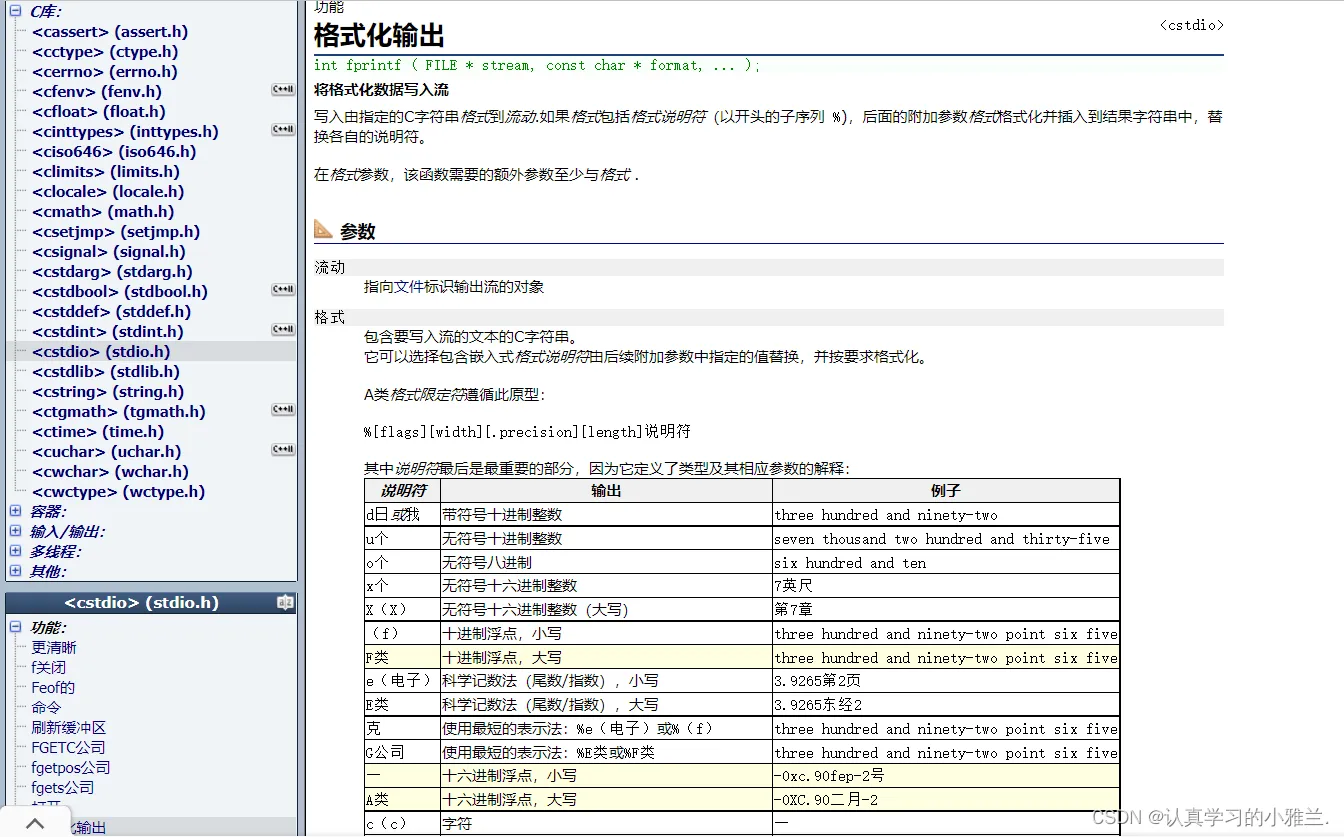1344x837 pixels.
Task: Open the f关闭 function link
Action: tap(48, 667)
